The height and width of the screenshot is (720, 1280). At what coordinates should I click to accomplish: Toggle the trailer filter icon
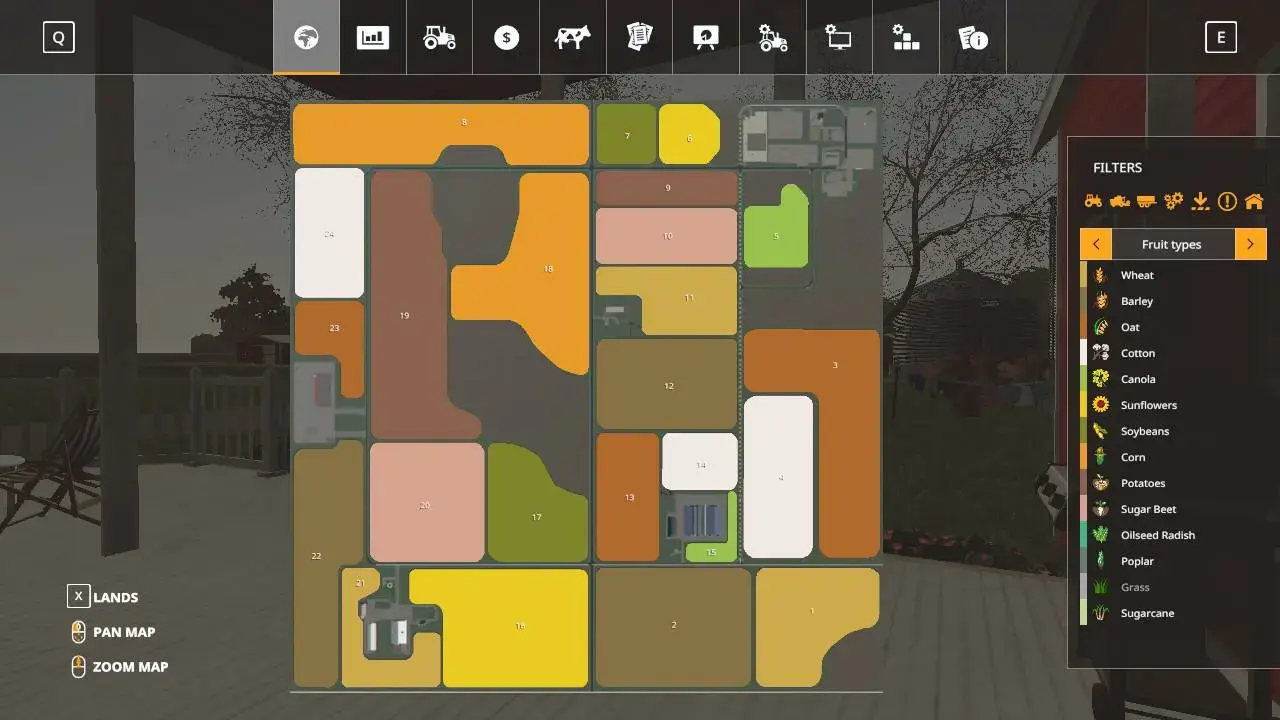click(1146, 201)
